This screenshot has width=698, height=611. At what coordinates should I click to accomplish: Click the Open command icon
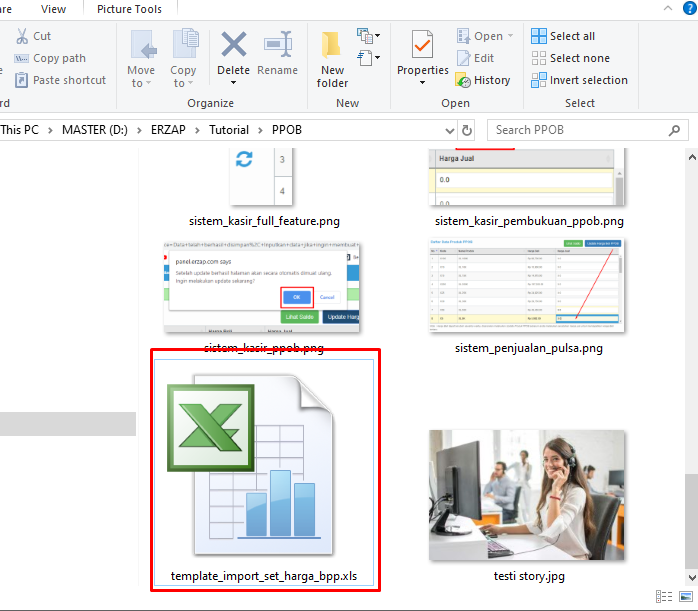[x=463, y=36]
